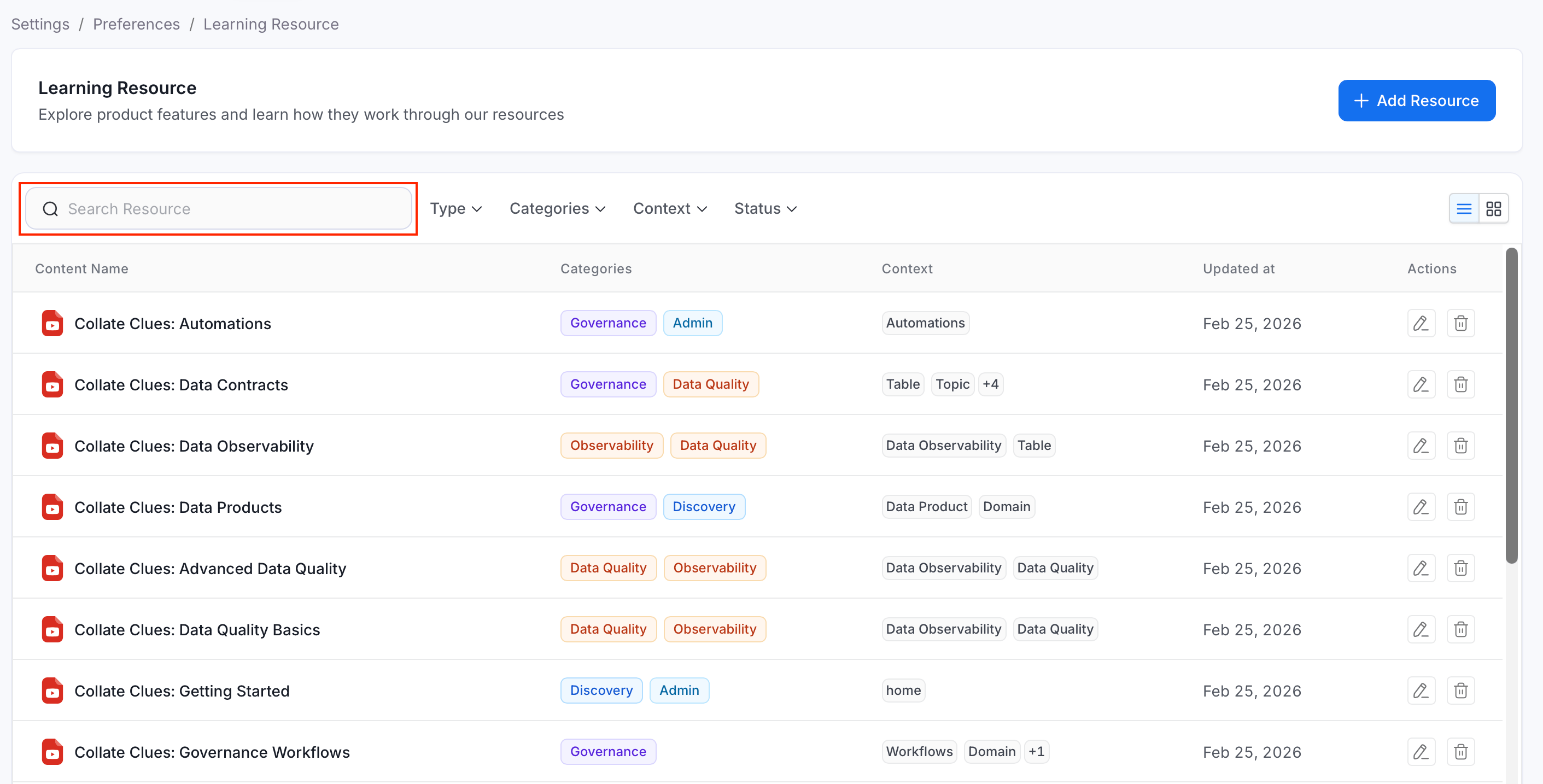1543x784 pixels.
Task: Click the Content Name column header
Action: click(x=81, y=268)
